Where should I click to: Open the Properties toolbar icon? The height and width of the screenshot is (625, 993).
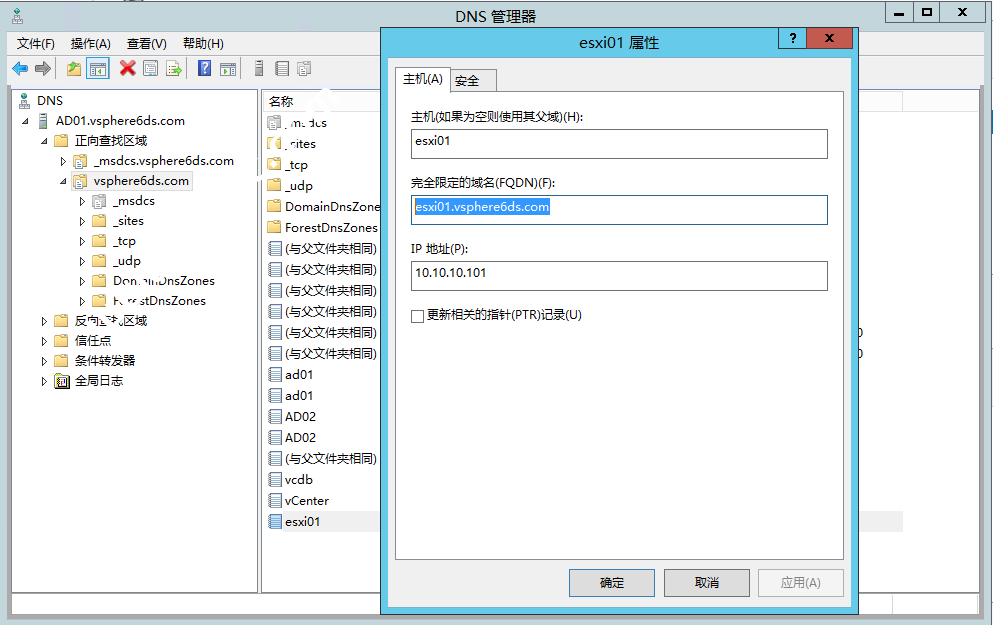(148, 68)
